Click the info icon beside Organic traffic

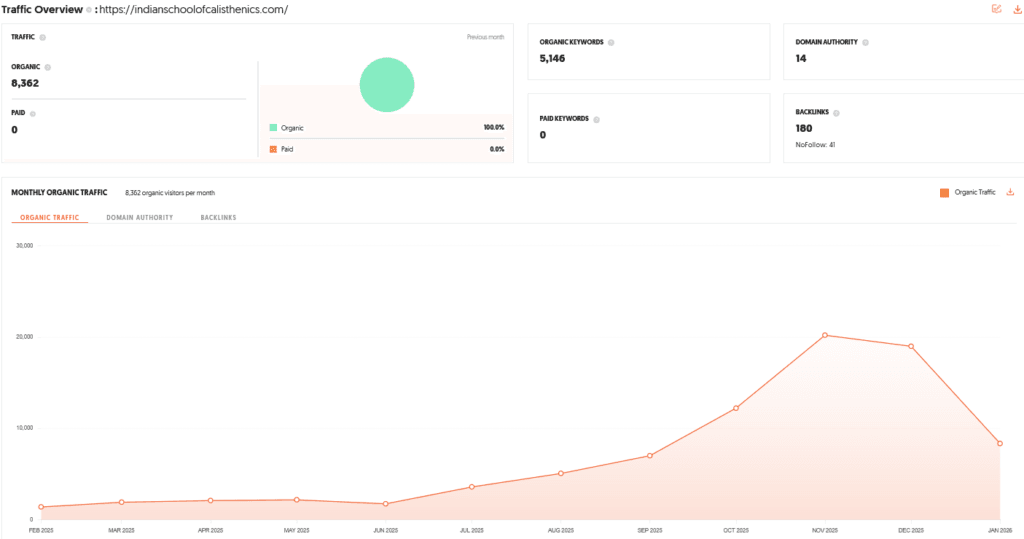tap(47, 67)
